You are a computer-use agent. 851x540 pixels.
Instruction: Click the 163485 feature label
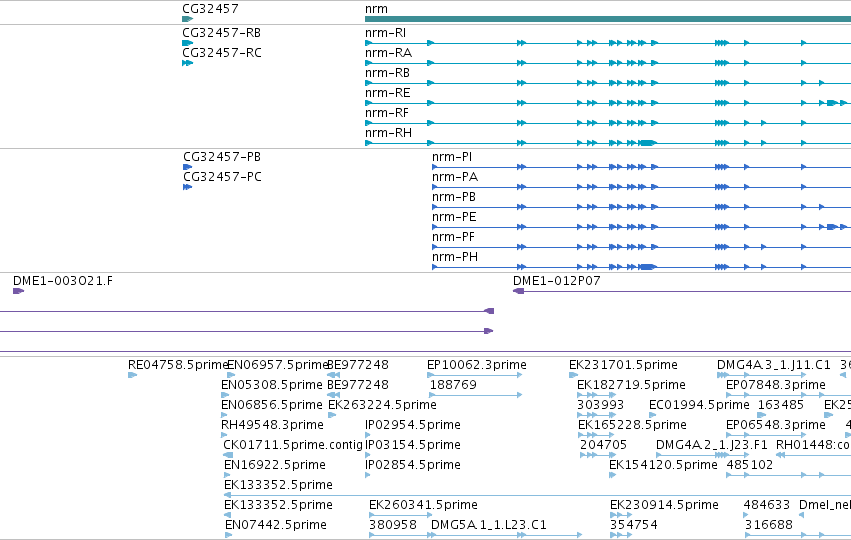tap(780, 405)
